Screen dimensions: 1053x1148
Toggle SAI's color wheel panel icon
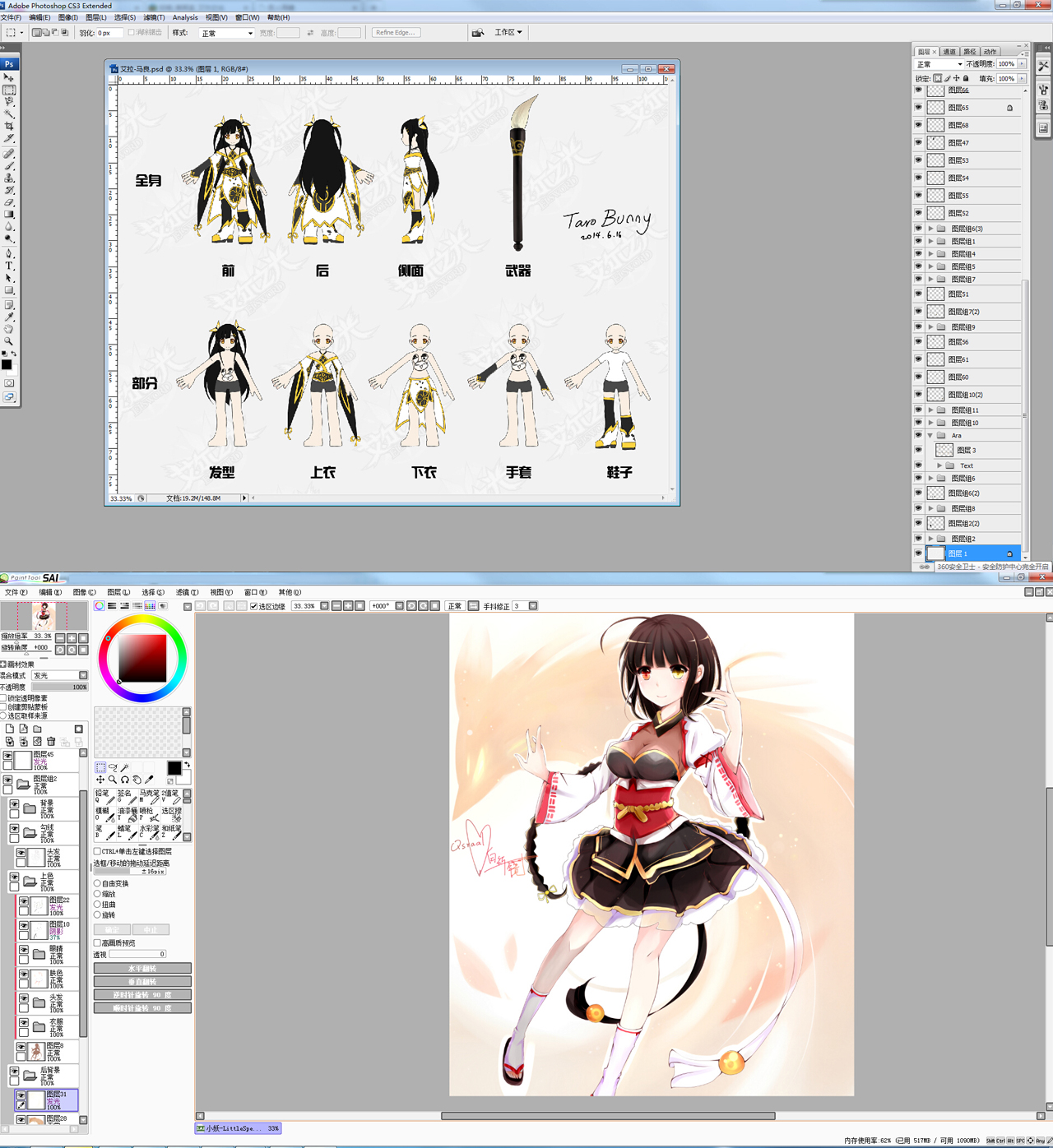click(100, 606)
